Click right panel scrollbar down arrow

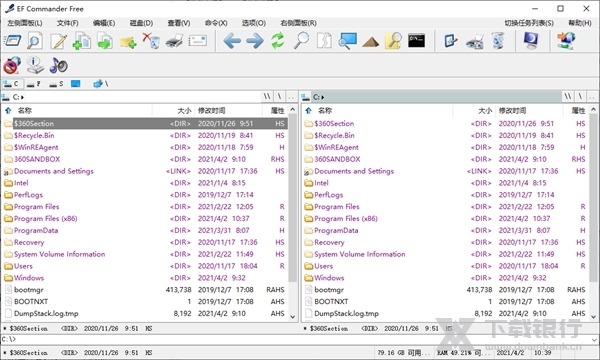(x=593, y=317)
